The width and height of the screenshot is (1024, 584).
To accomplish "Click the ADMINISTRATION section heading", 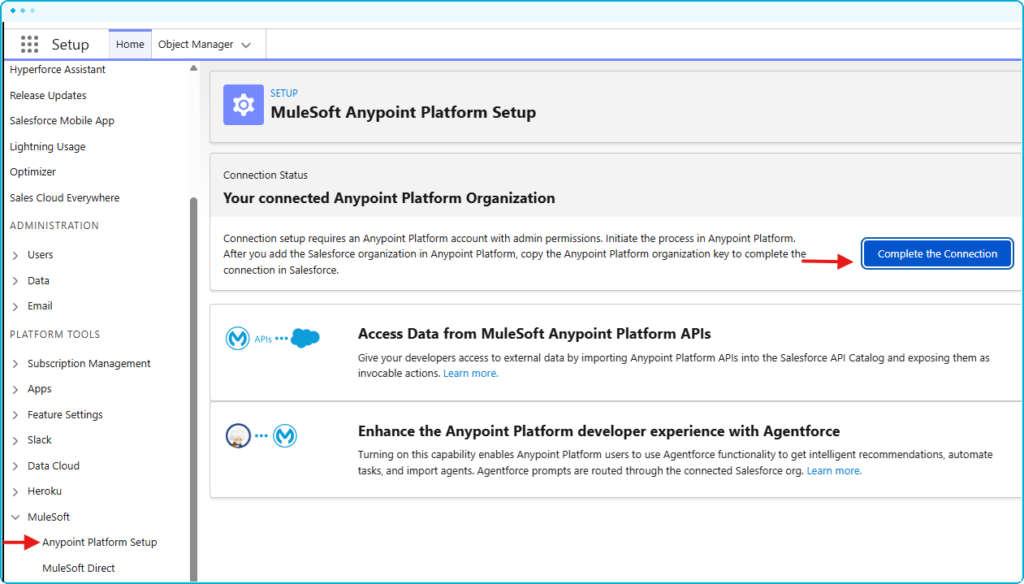I will click(x=54, y=225).
